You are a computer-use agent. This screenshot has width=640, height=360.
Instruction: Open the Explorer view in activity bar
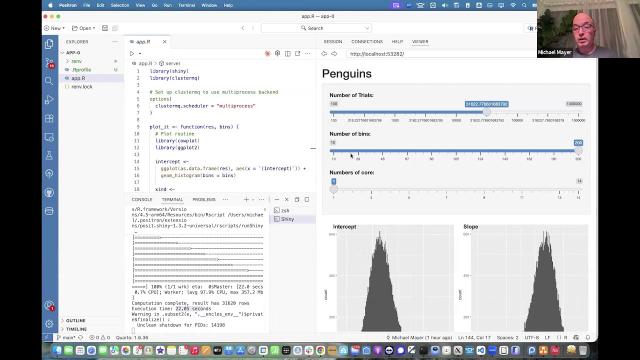click(49, 44)
